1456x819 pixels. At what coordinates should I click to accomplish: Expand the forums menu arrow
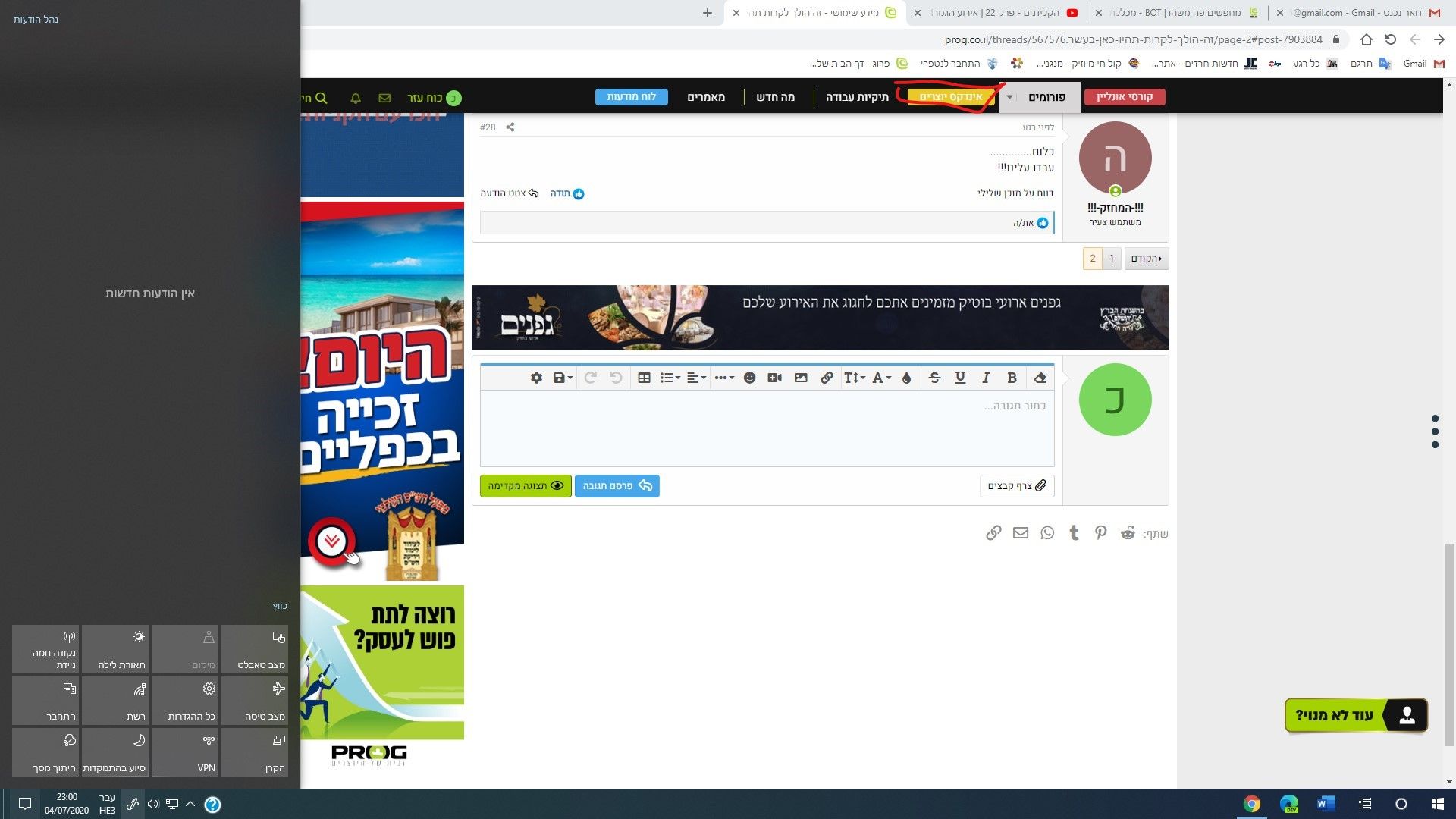pyautogui.click(x=1009, y=97)
